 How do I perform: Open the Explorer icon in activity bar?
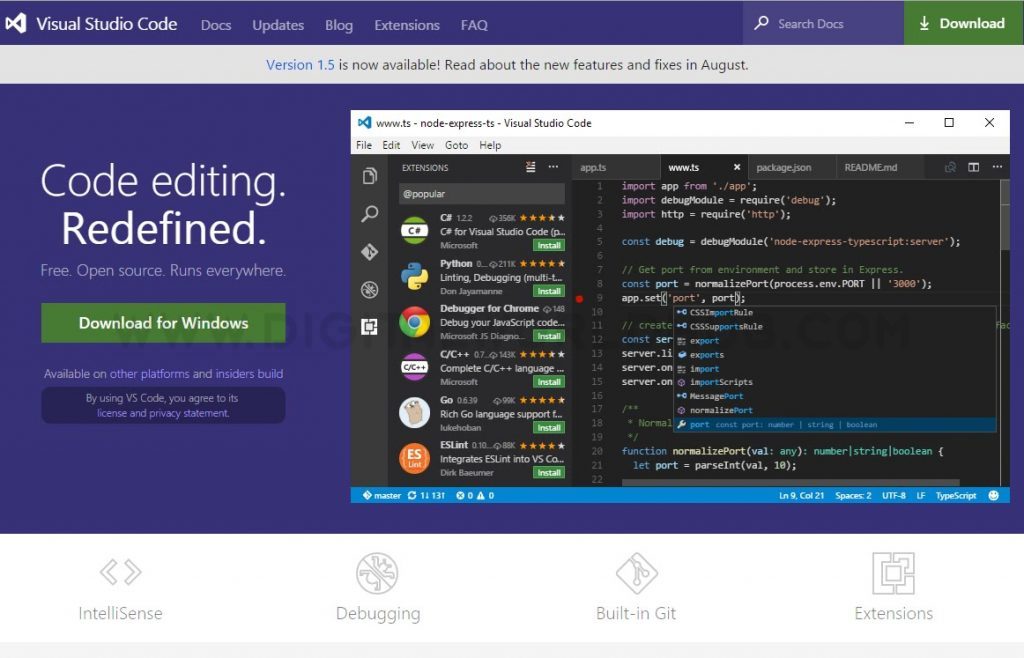pos(370,176)
